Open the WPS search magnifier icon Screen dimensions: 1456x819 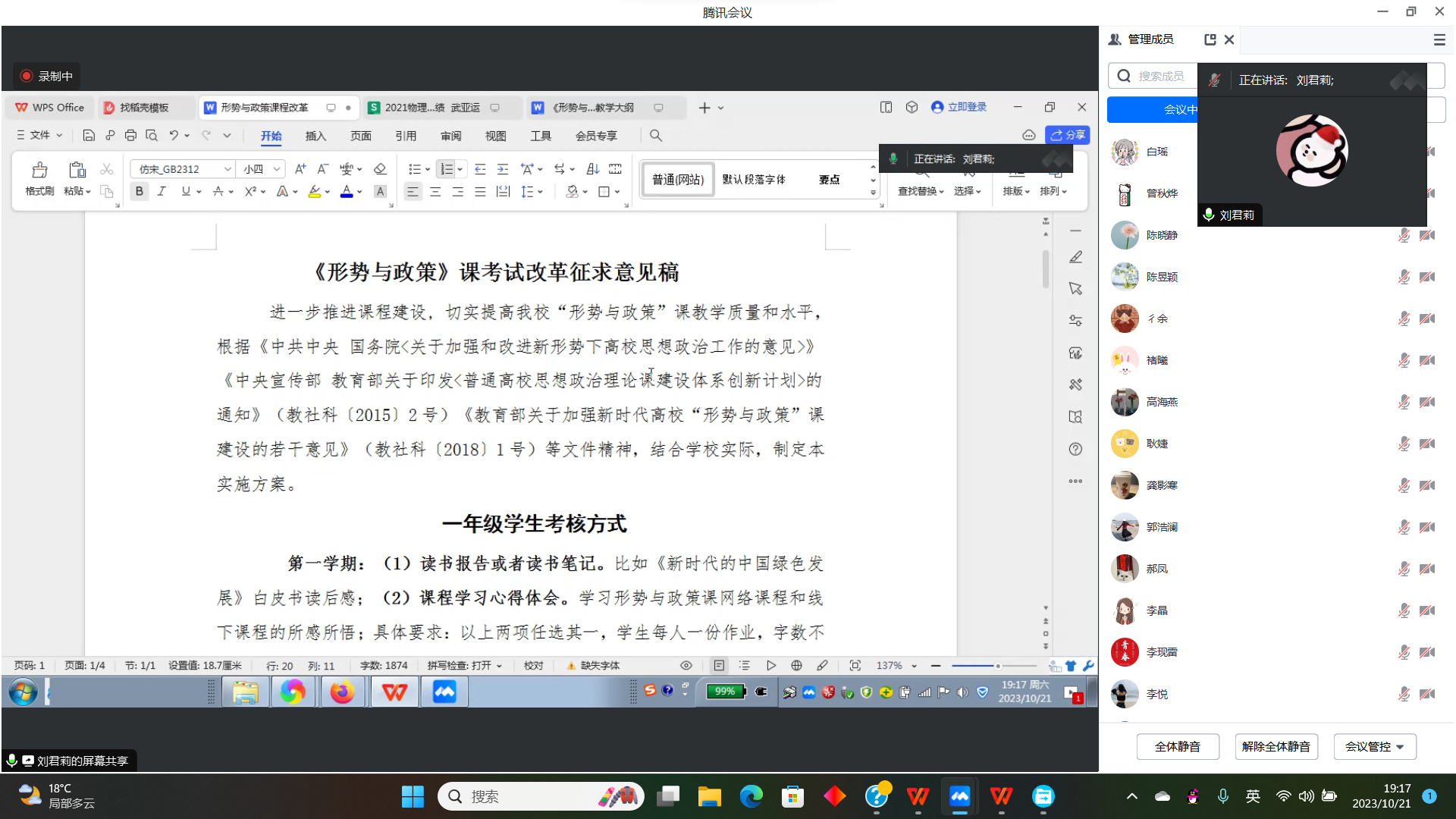[x=656, y=136]
